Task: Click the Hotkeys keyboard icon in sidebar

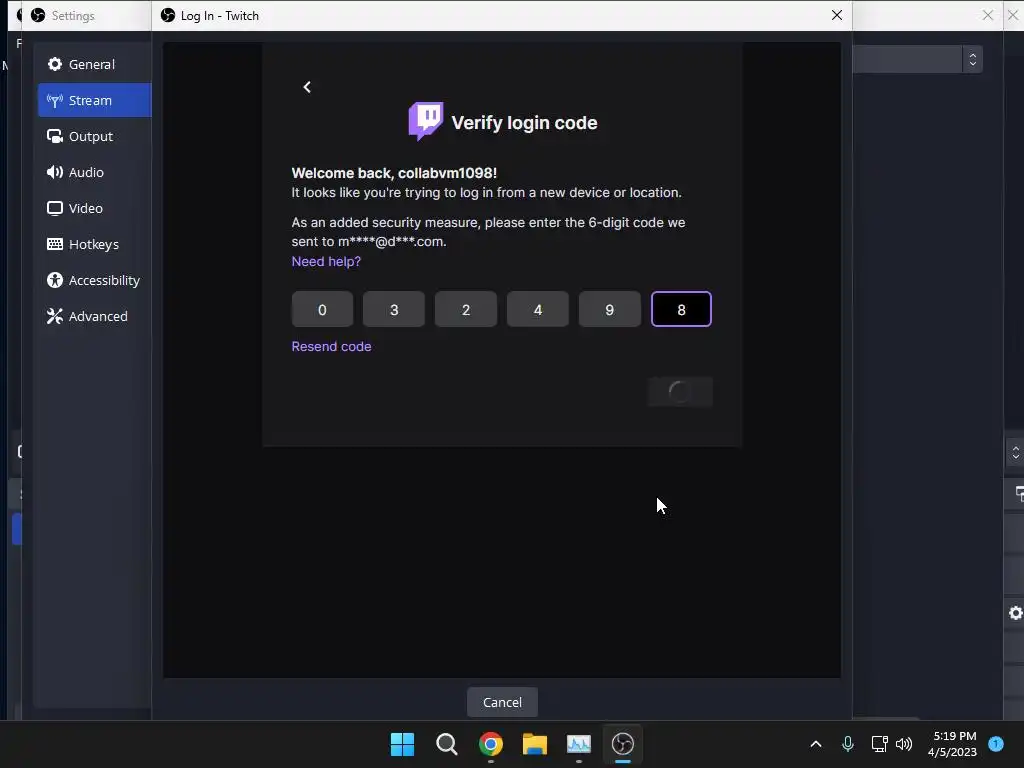Action: coord(55,244)
